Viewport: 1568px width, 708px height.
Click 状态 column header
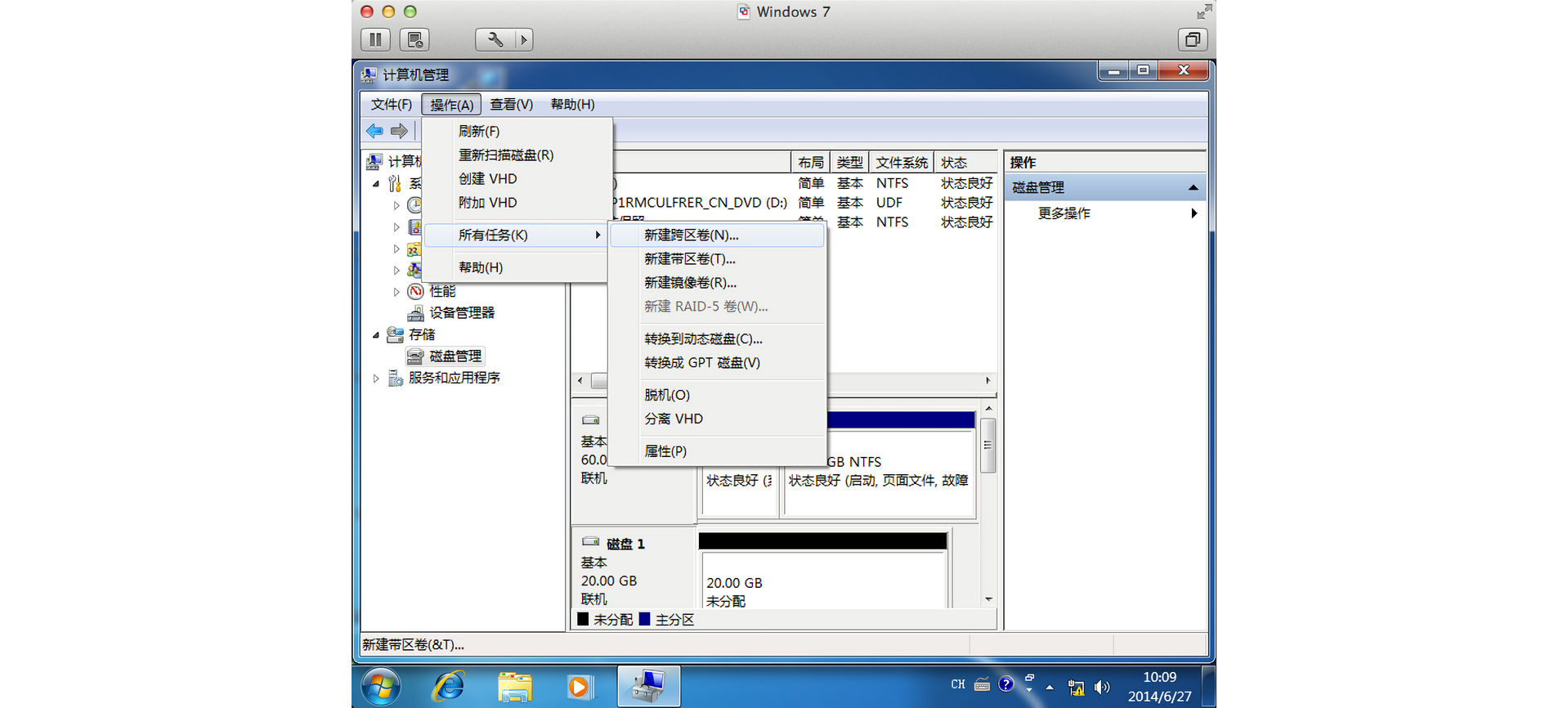coord(965,163)
